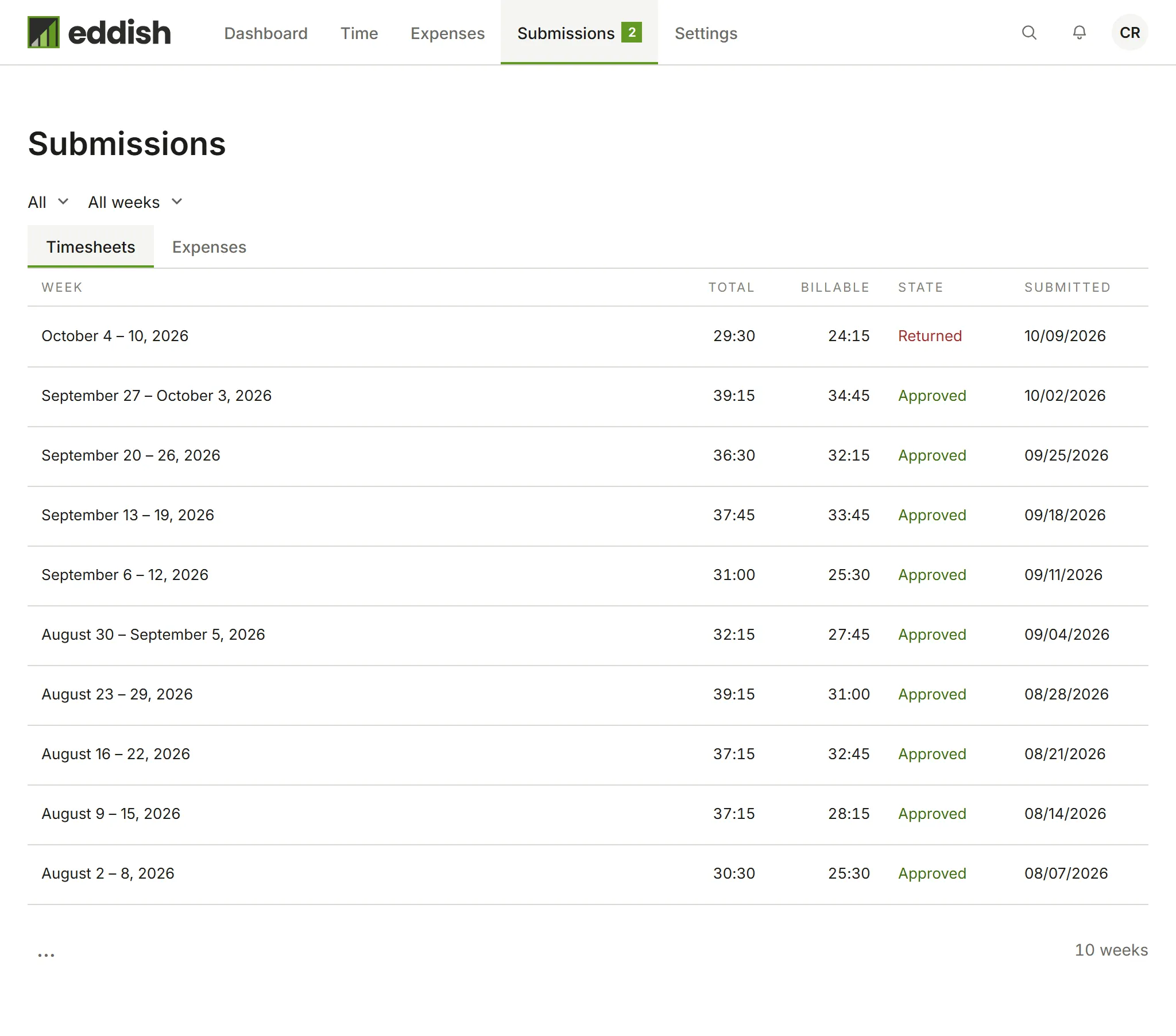Open the October 4 – 10, 2026 timesheet
Viewport: 1176px width, 1036px height.
[x=587, y=336]
